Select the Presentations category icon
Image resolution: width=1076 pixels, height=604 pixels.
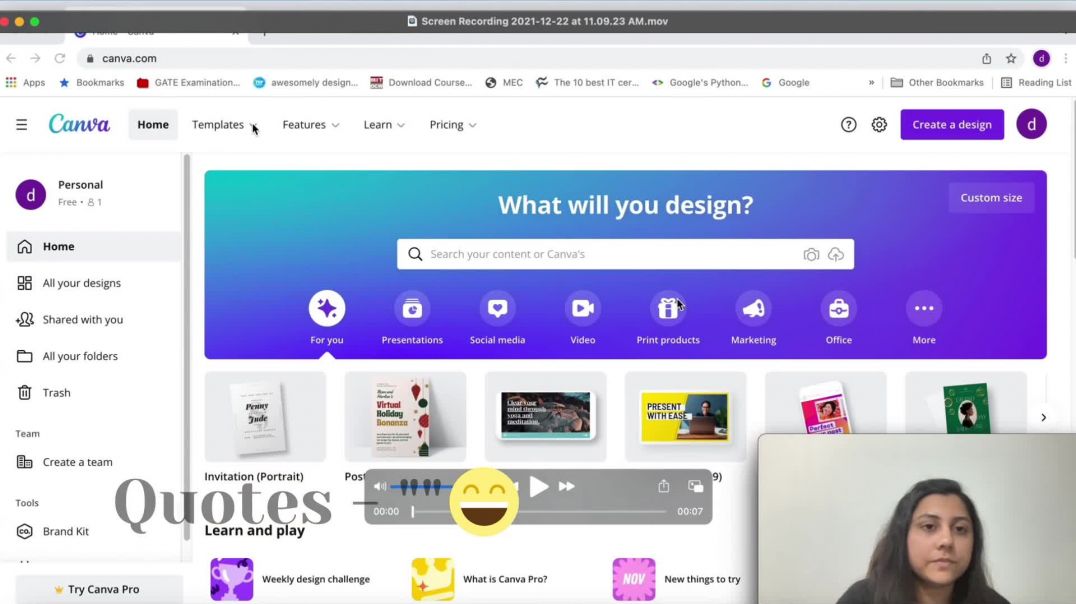pos(412,308)
